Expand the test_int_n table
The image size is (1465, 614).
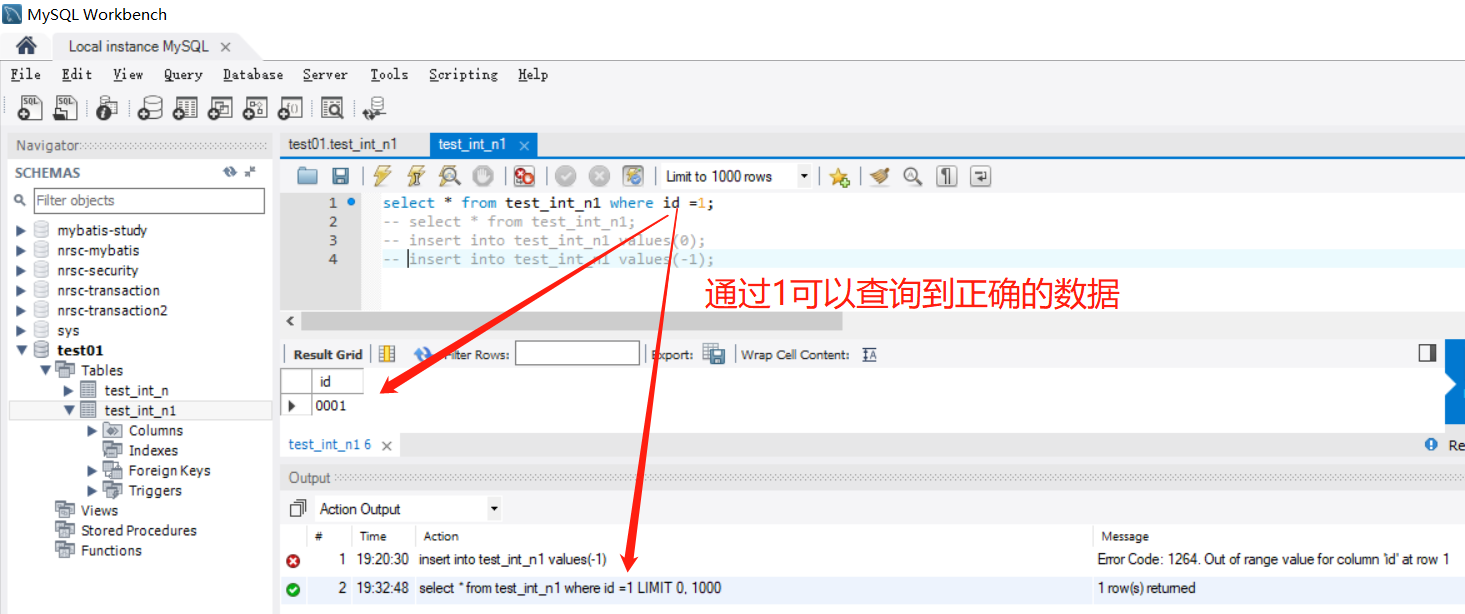tap(69, 391)
